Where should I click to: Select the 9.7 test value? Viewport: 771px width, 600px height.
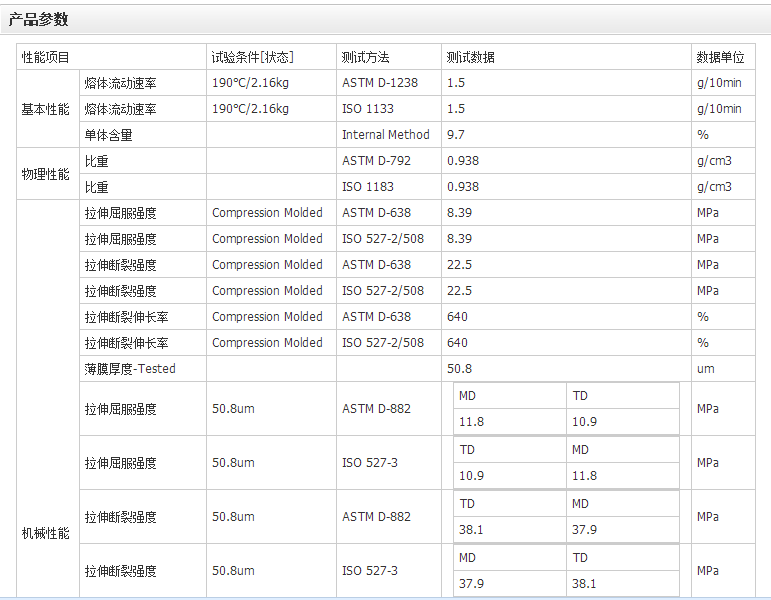click(456, 135)
